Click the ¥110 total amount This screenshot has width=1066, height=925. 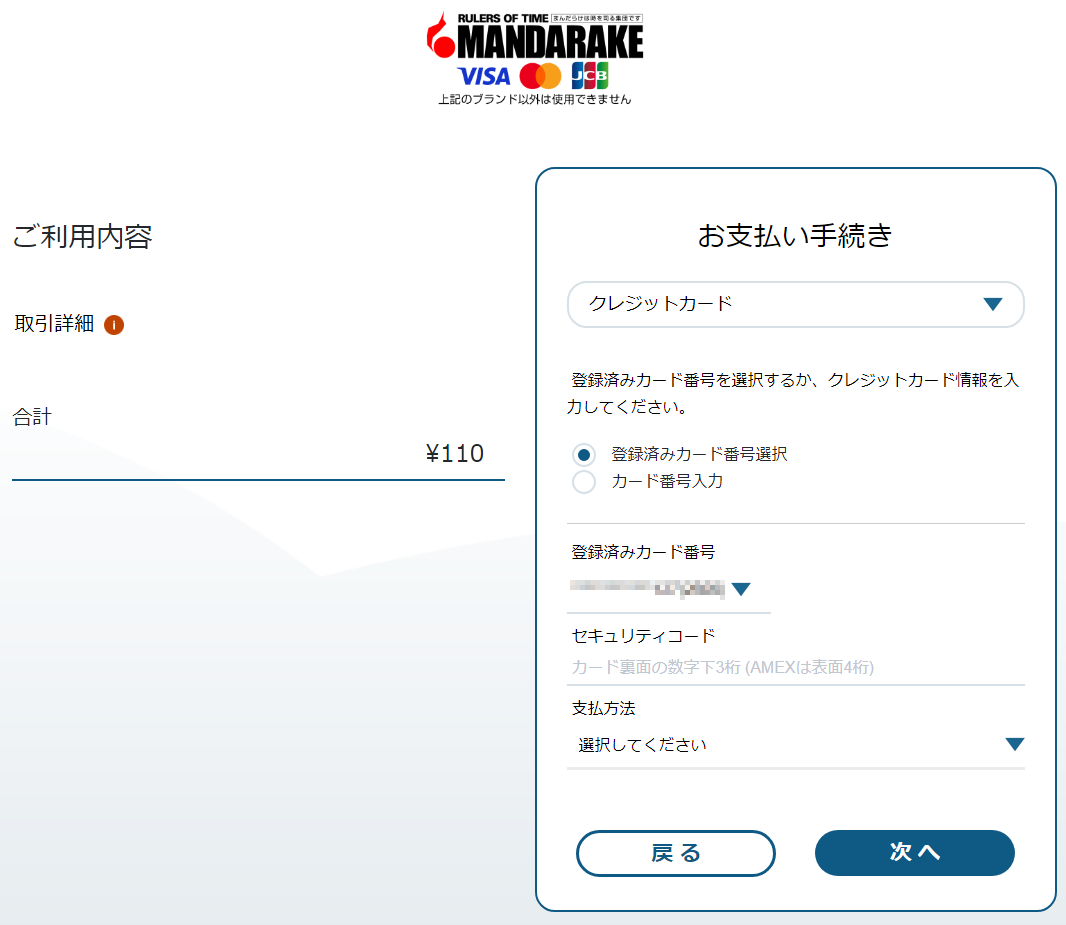coord(455,454)
